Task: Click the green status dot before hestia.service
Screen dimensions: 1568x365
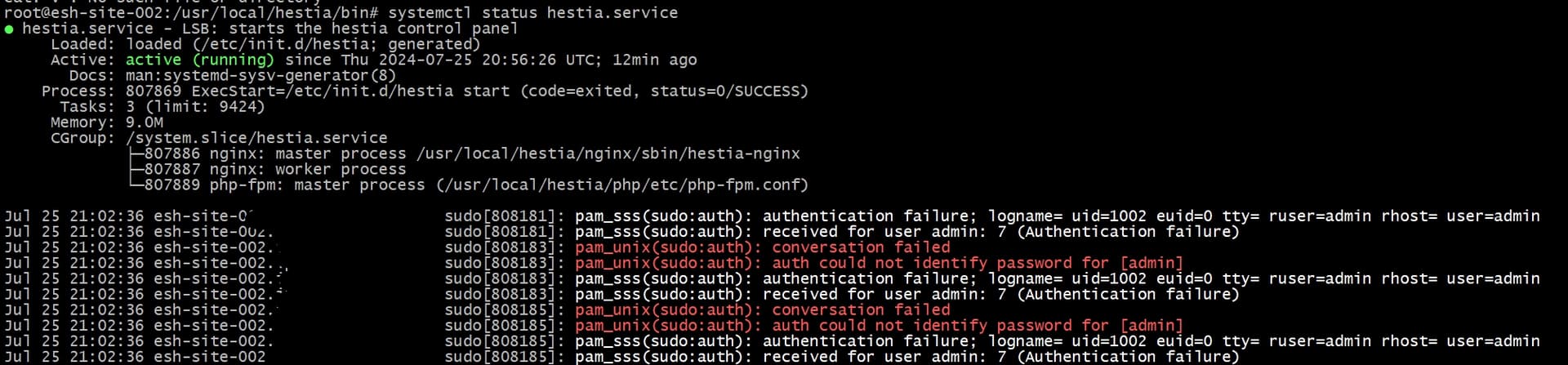Action: pyautogui.click(x=9, y=29)
